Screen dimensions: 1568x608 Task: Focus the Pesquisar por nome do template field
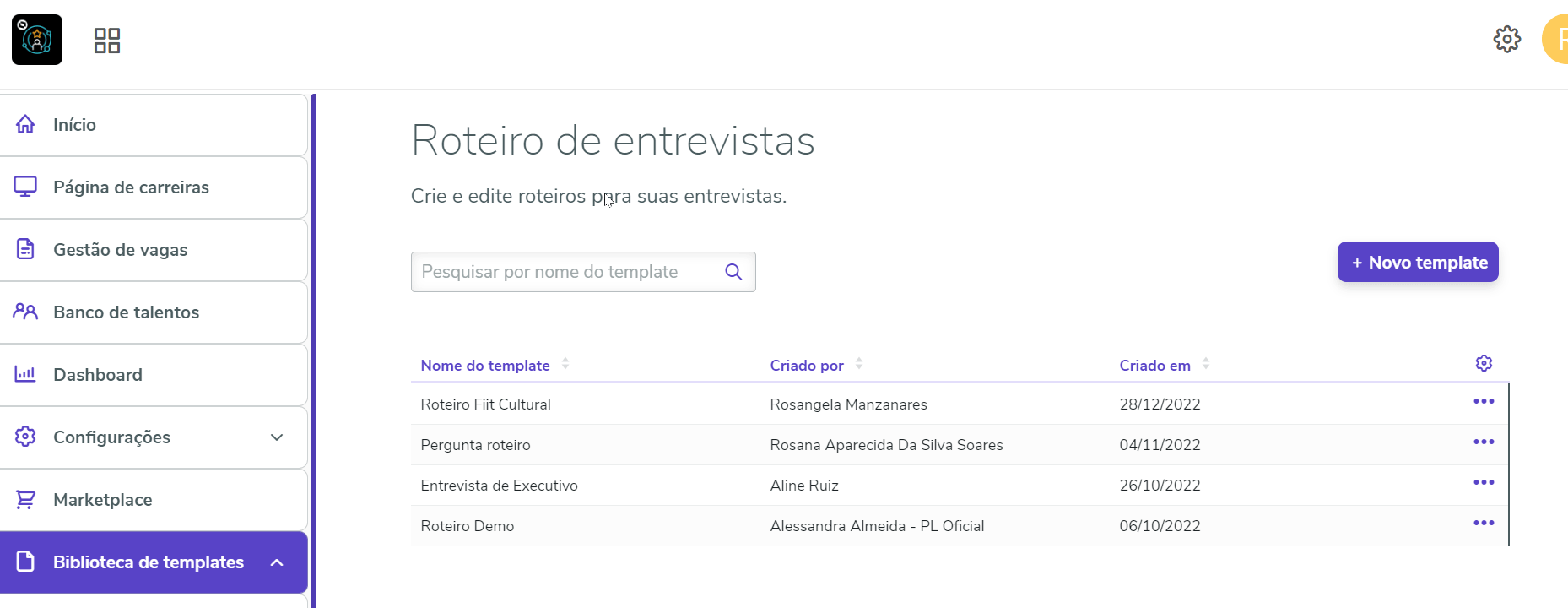[x=583, y=272]
